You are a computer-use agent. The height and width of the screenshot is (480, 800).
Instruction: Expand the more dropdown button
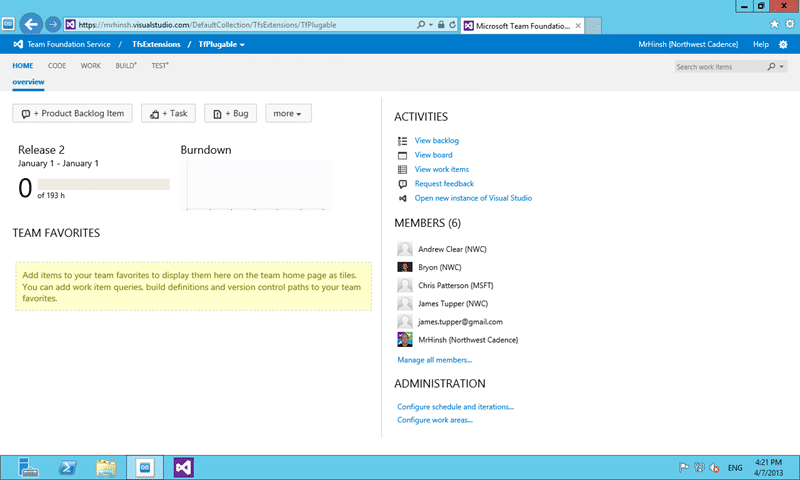pos(288,113)
